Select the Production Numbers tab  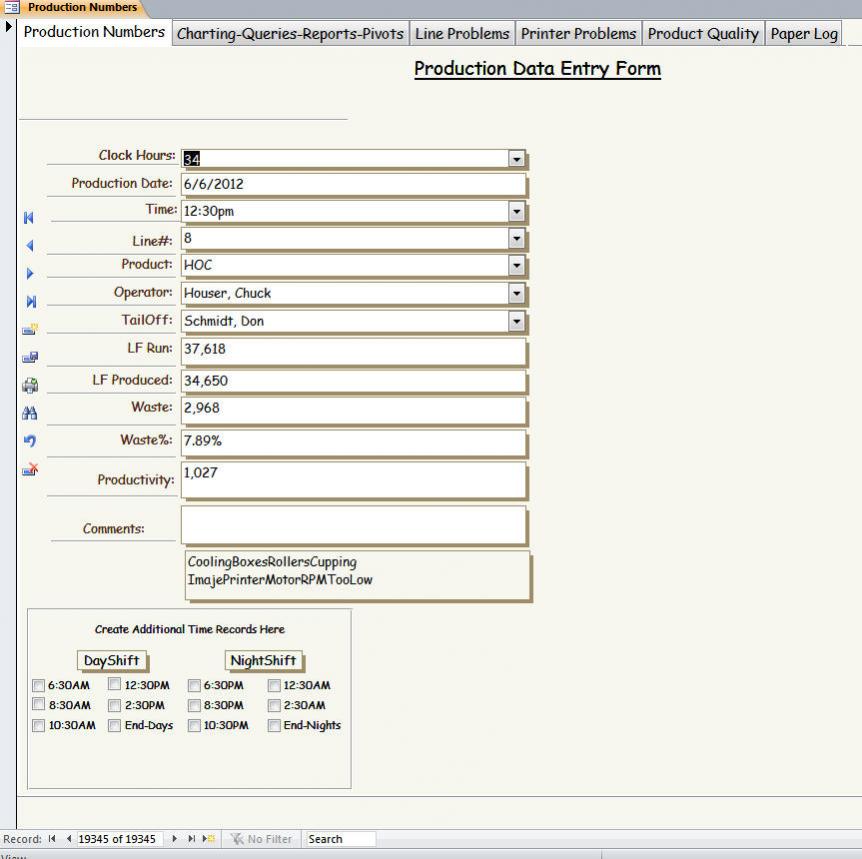94,32
